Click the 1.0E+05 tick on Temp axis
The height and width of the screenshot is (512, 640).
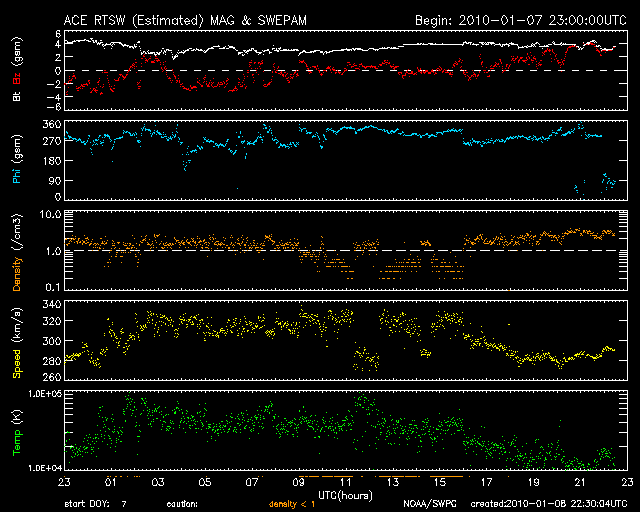click(45, 394)
